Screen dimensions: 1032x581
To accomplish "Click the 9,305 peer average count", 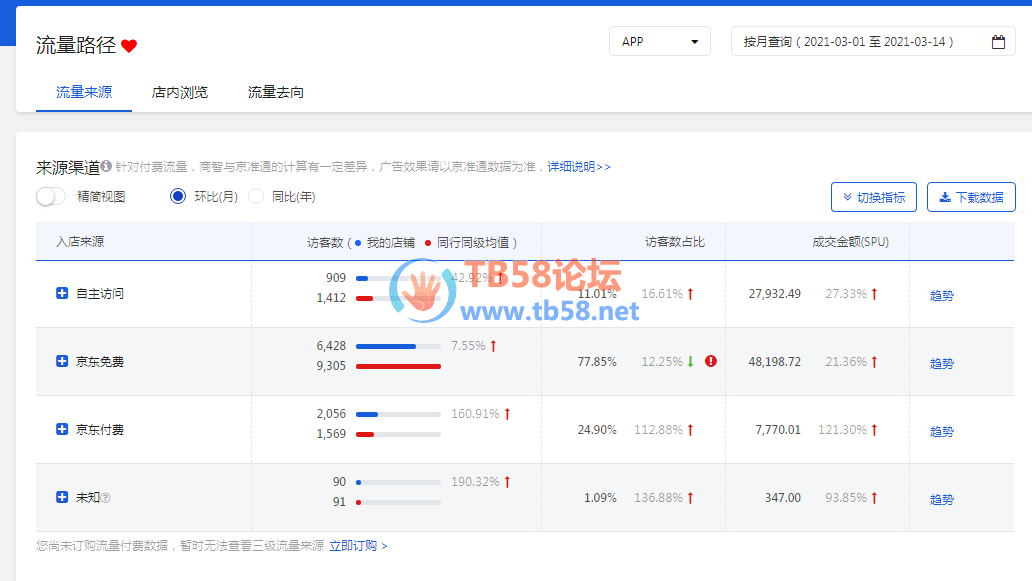I will (331, 365).
